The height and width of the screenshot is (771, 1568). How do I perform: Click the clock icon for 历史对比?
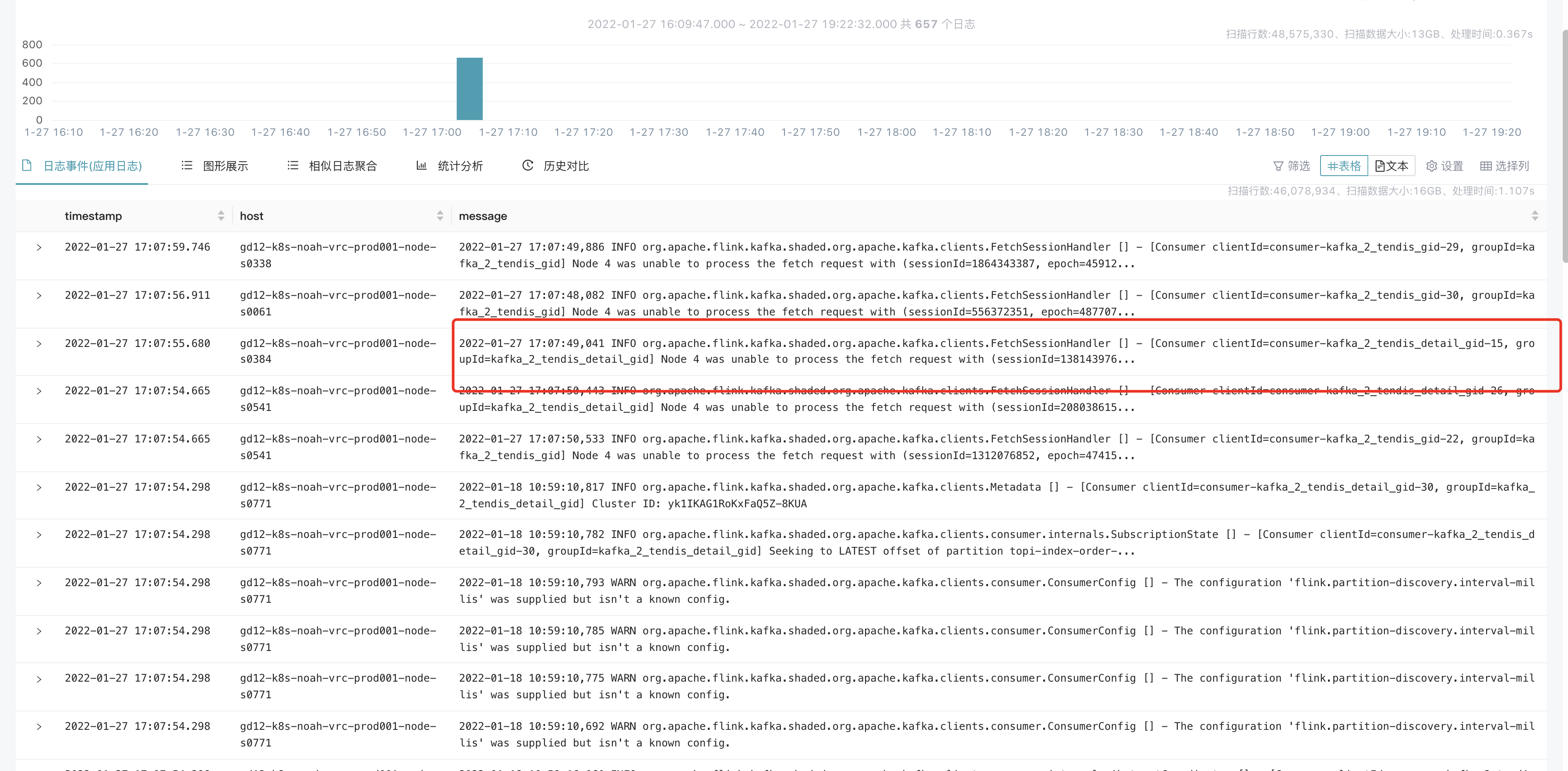(x=527, y=166)
